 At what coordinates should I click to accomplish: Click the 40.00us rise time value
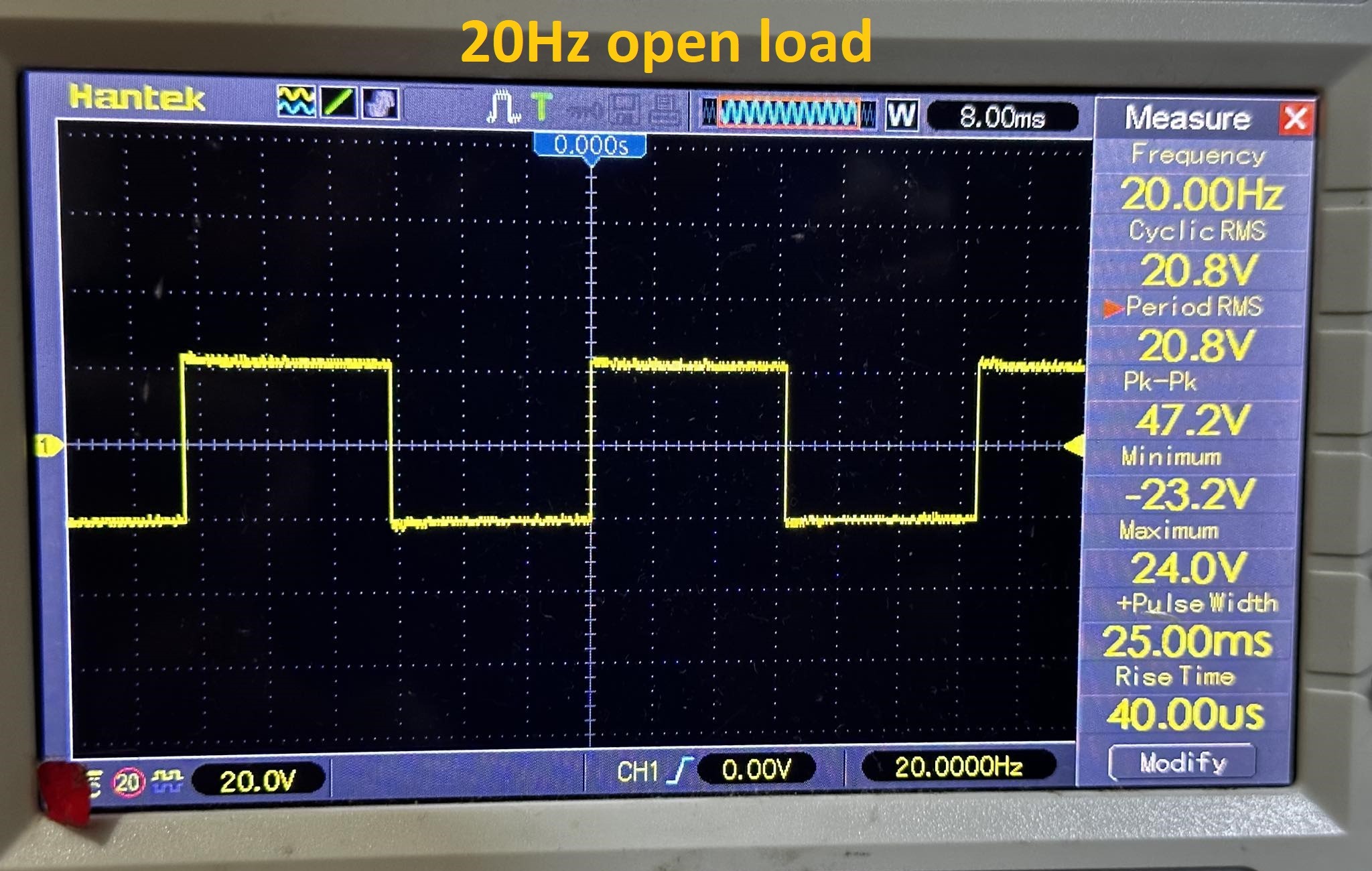click(1185, 714)
